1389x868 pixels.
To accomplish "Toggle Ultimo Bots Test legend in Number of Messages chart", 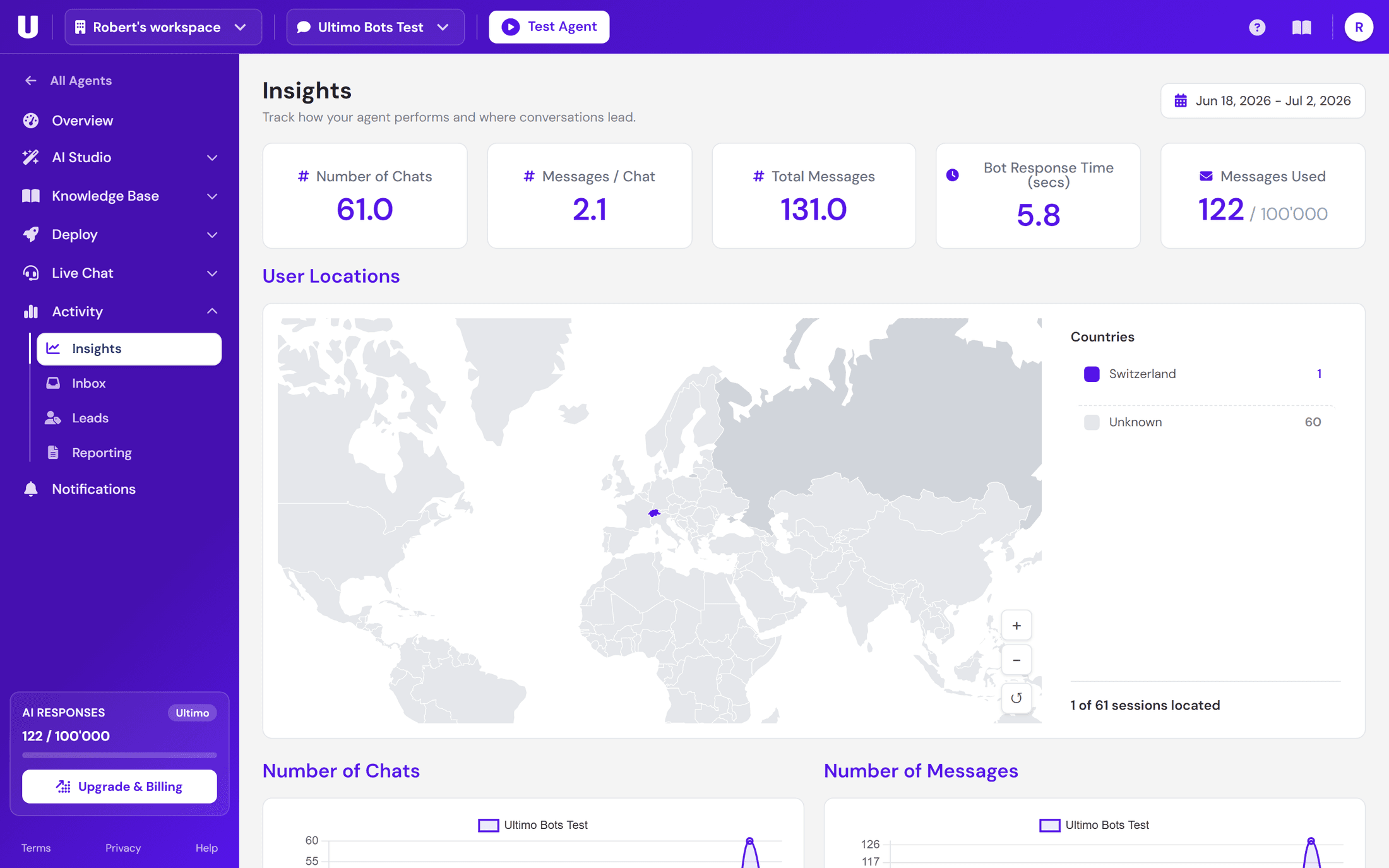I will point(1094,825).
